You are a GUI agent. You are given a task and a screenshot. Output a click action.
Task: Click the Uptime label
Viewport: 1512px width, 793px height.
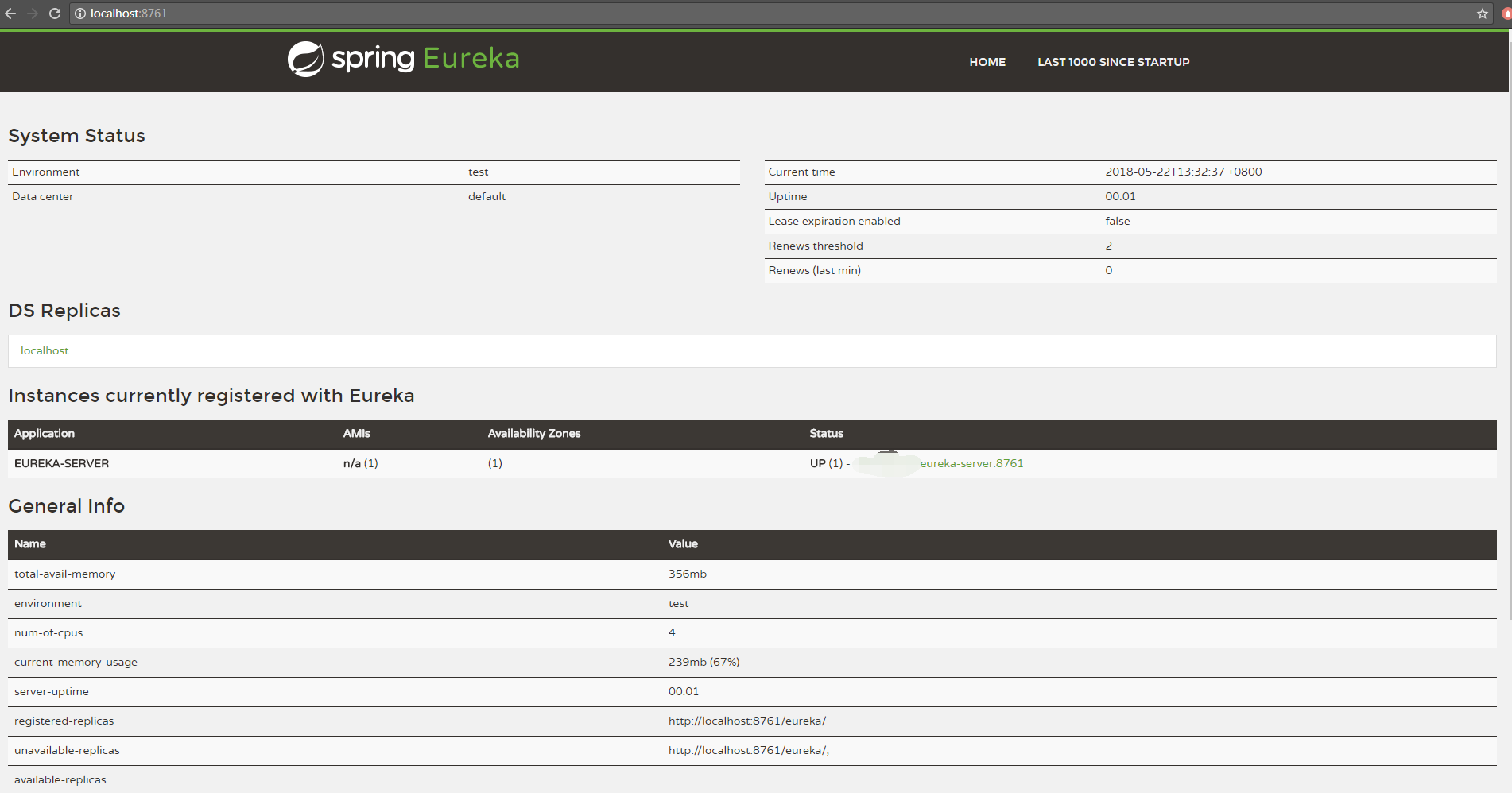point(788,196)
